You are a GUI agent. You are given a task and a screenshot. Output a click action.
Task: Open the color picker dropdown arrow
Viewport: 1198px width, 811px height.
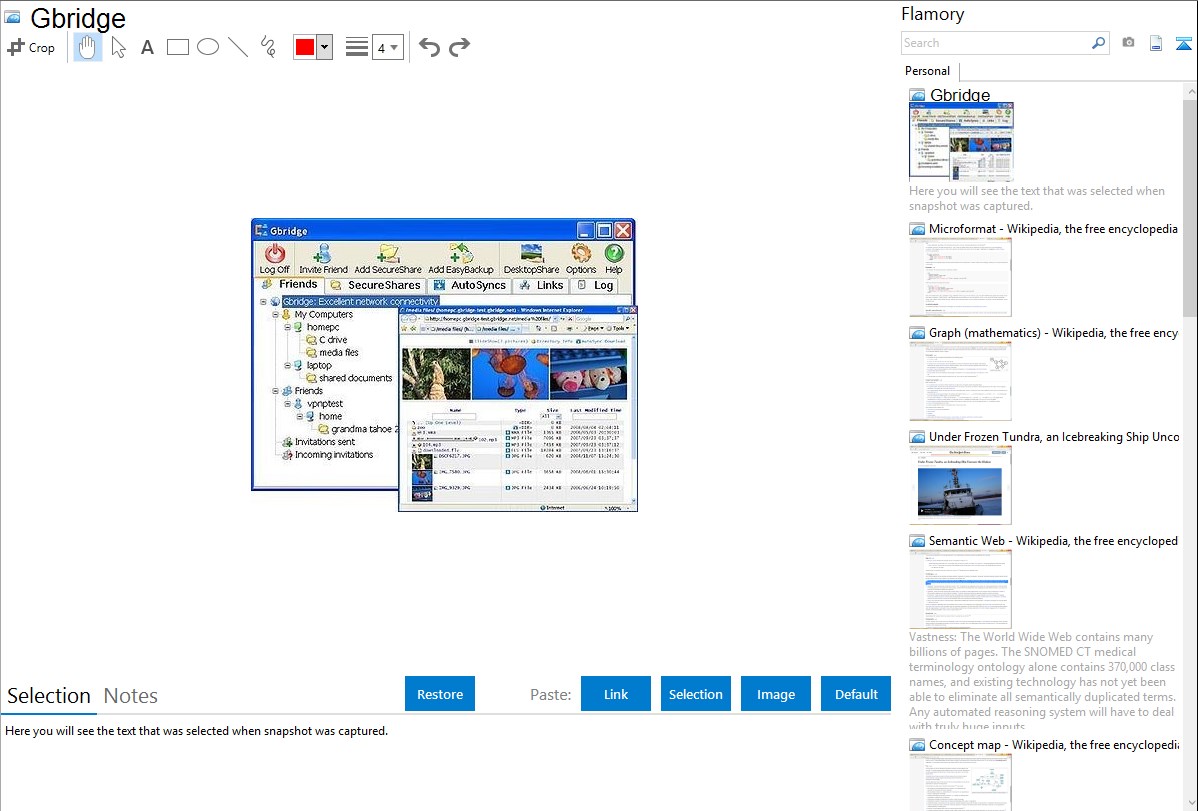pos(324,47)
